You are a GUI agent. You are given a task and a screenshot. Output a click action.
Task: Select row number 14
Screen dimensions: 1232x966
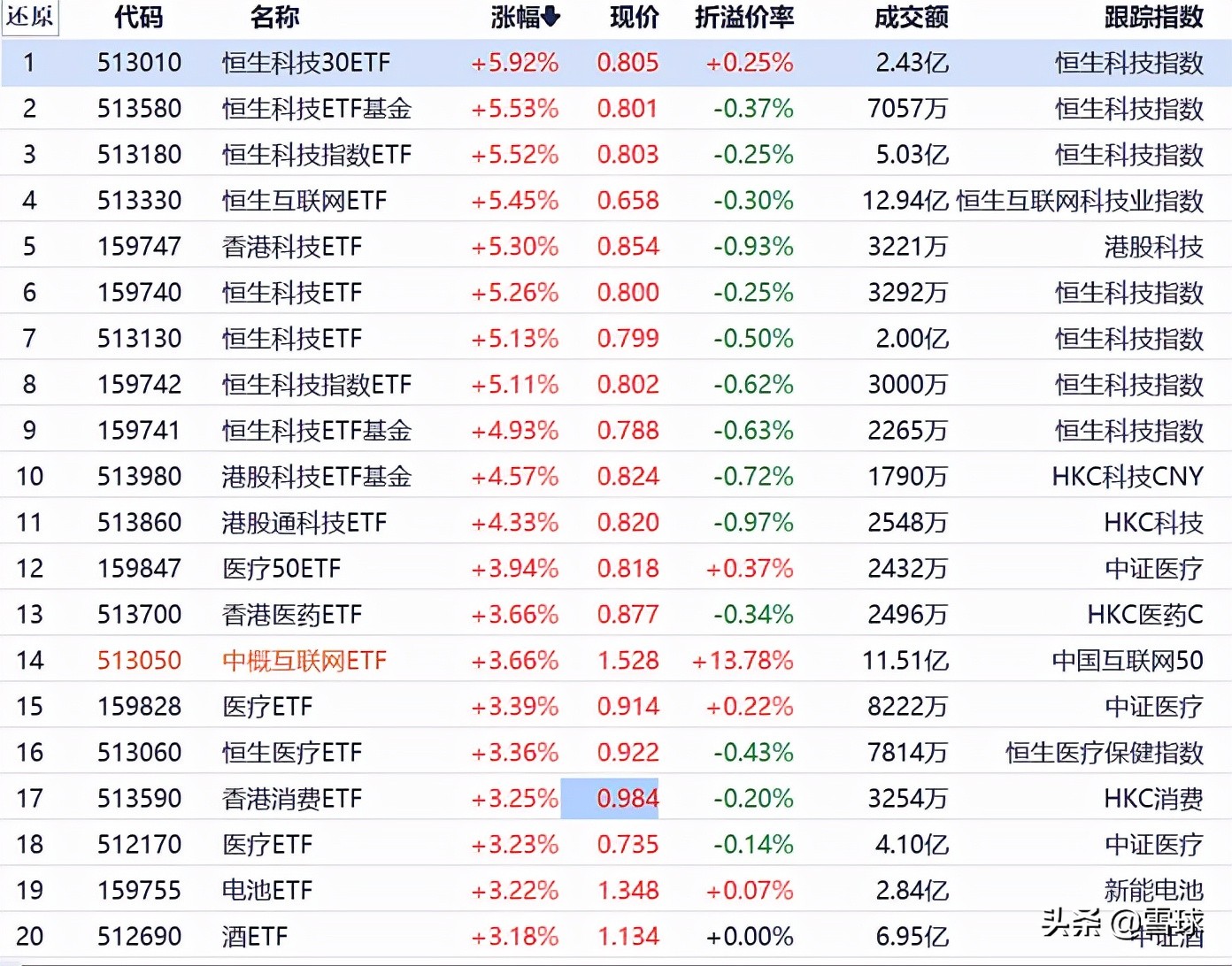pyautogui.click(x=30, y=660)
